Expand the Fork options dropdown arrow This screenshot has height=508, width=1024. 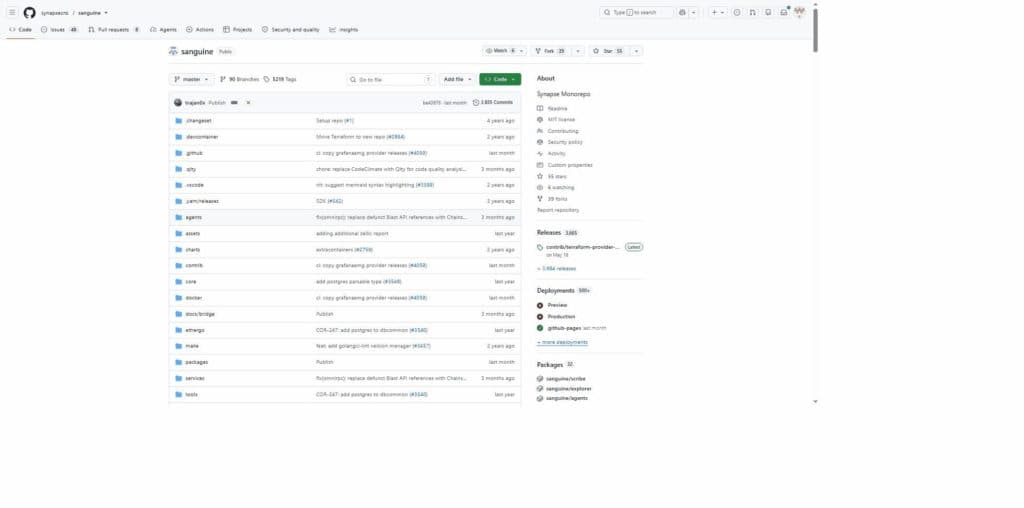(x=577, y=51)
